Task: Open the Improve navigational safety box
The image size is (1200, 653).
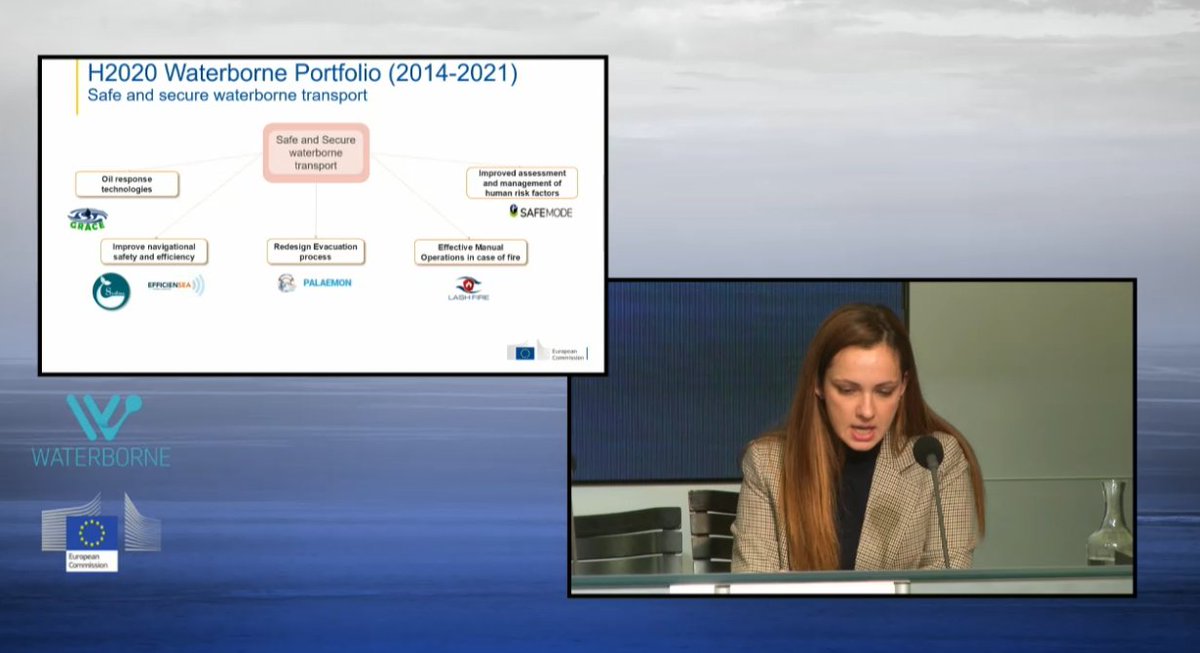Action: [x=155, y=251]
